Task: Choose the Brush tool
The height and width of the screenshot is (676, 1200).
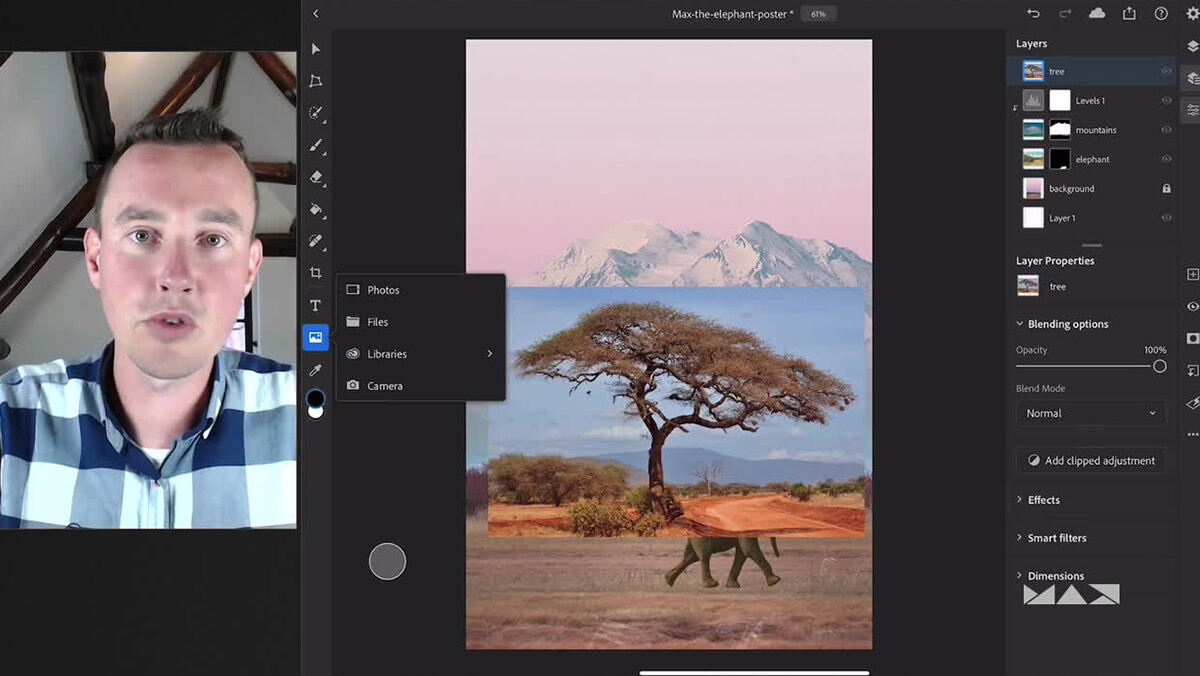Action: (x=316, y=145)
